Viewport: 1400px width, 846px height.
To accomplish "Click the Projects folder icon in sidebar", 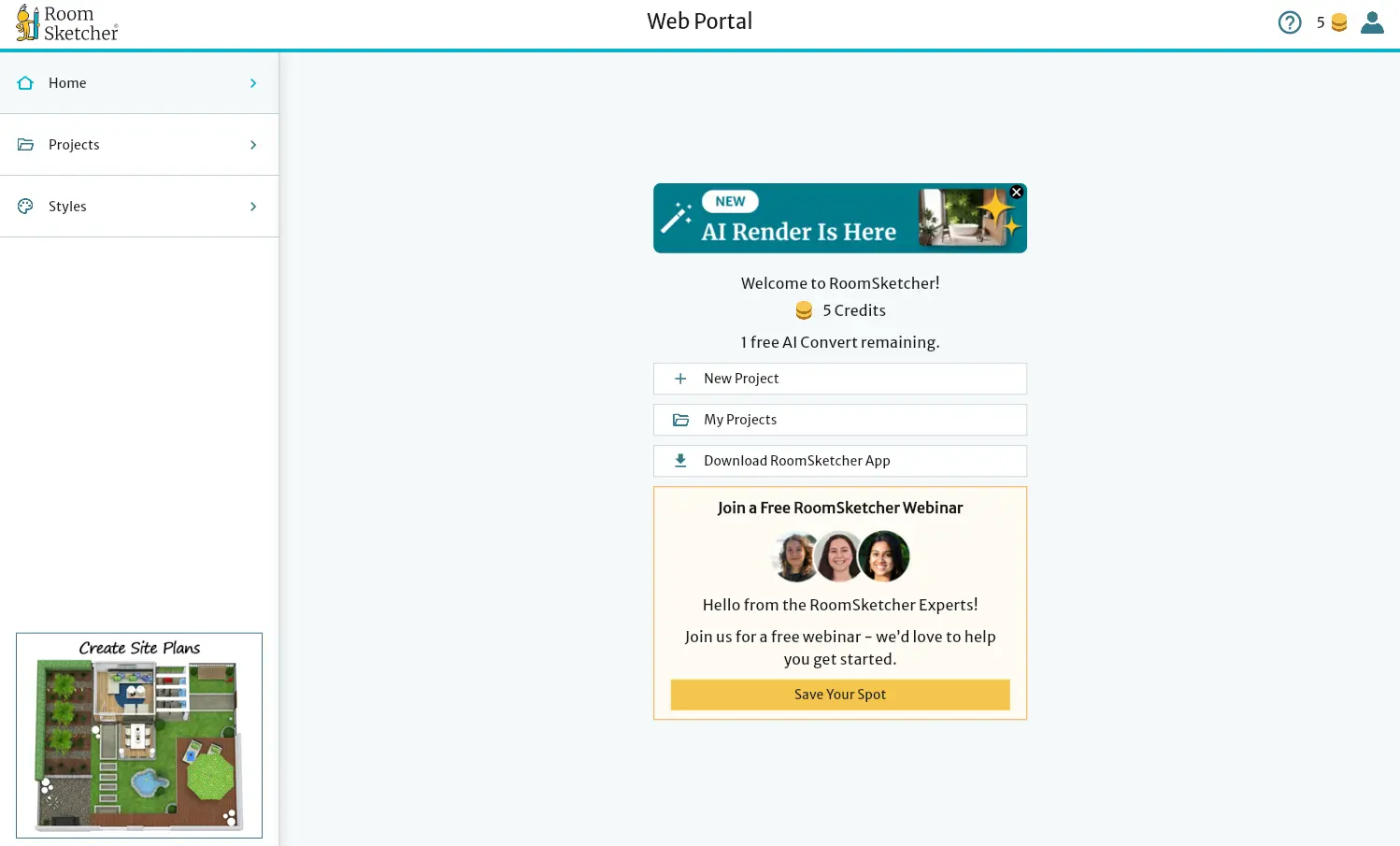I will point(25,145).
